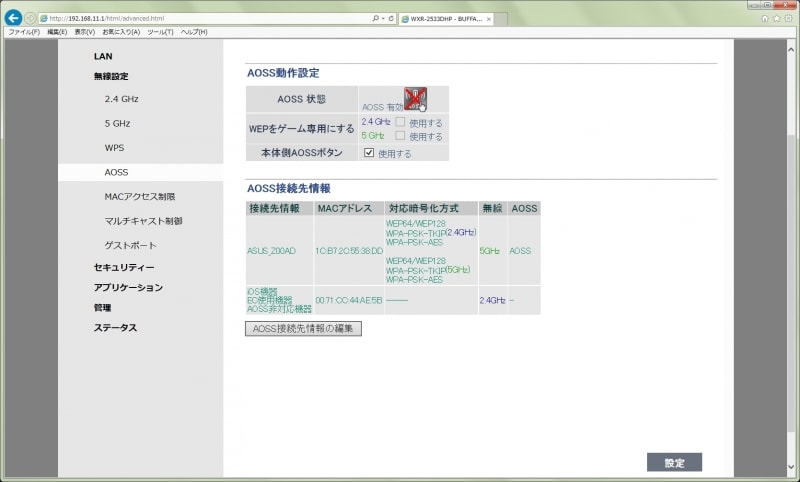Click MAC address 1C:B7:2C:55:38:DD
Screen dimensions: 800x482
click(x=349, y=251)
